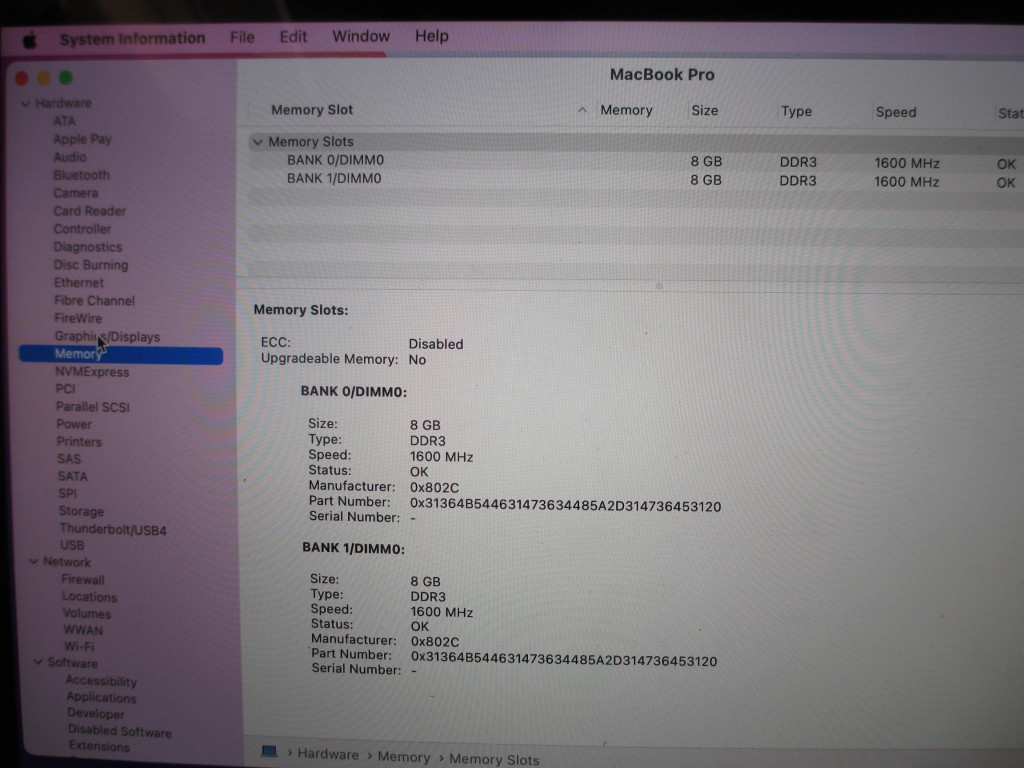The height and width of the screenshot is (768, 1024).
Task: Click the ECC Disabled value
Action: 436,344
